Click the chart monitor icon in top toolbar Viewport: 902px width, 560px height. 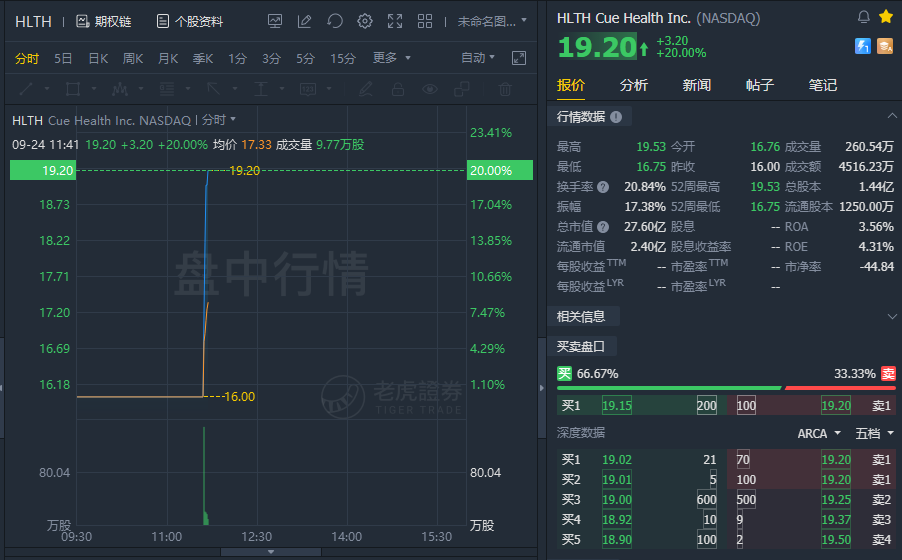tap(275, 21)
